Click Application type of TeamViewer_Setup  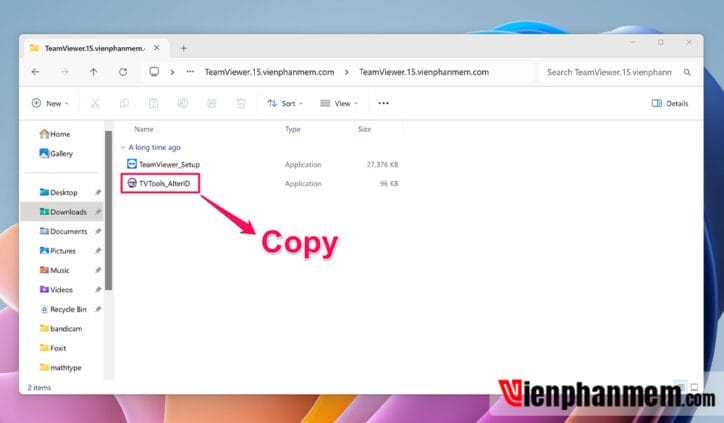[x=303, y=164]
